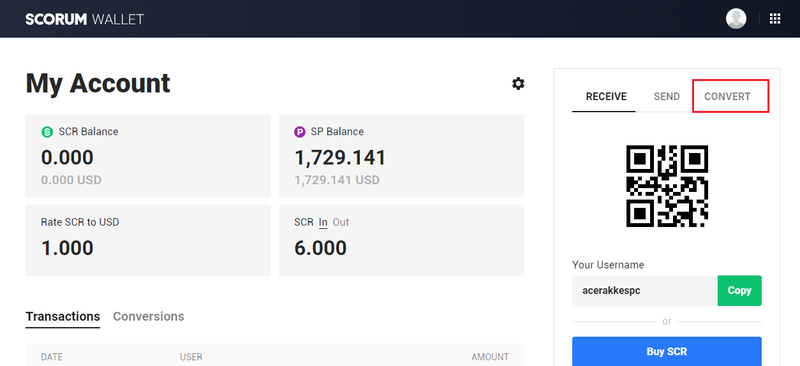Click the Amount column header
The width and height of the screenshot is (800, 366).
pos(490,357)
